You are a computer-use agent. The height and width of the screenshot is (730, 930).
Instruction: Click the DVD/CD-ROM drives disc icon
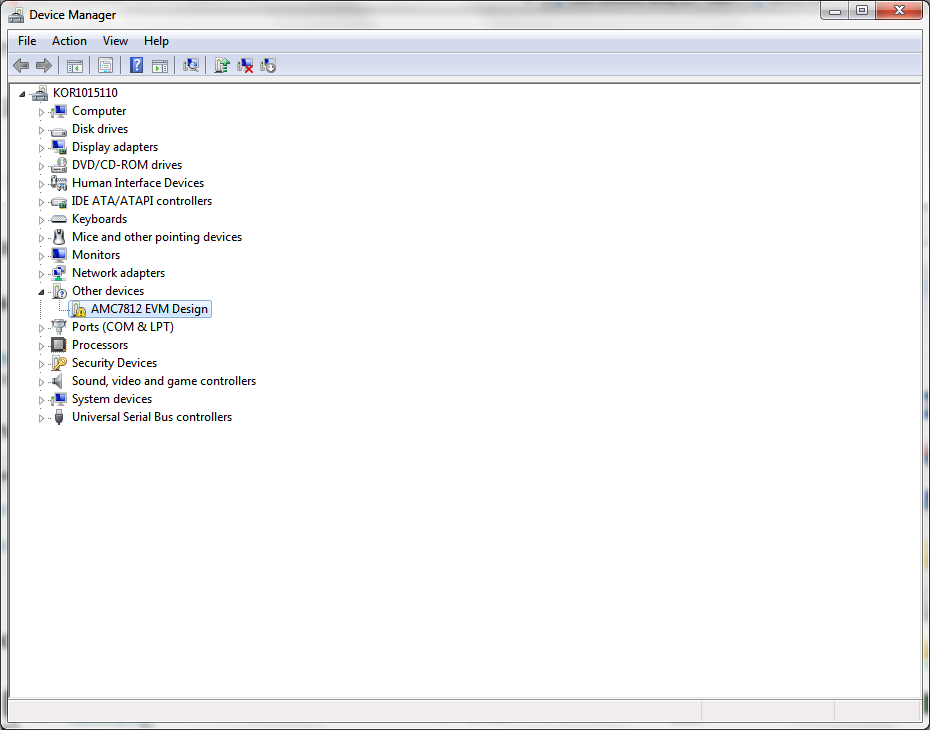coord(59,165)
